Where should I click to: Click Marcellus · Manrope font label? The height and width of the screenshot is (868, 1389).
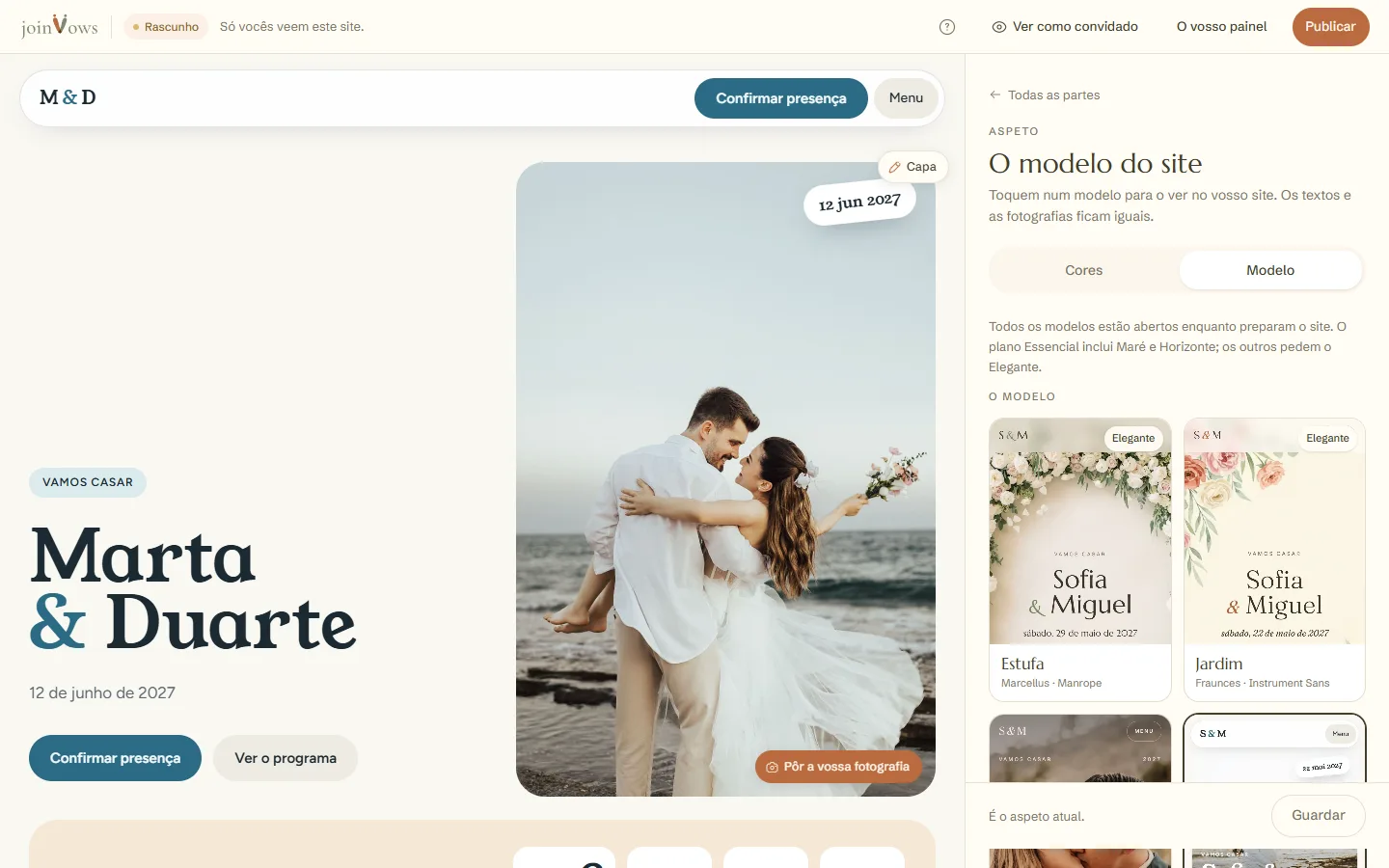(1051, 683)
